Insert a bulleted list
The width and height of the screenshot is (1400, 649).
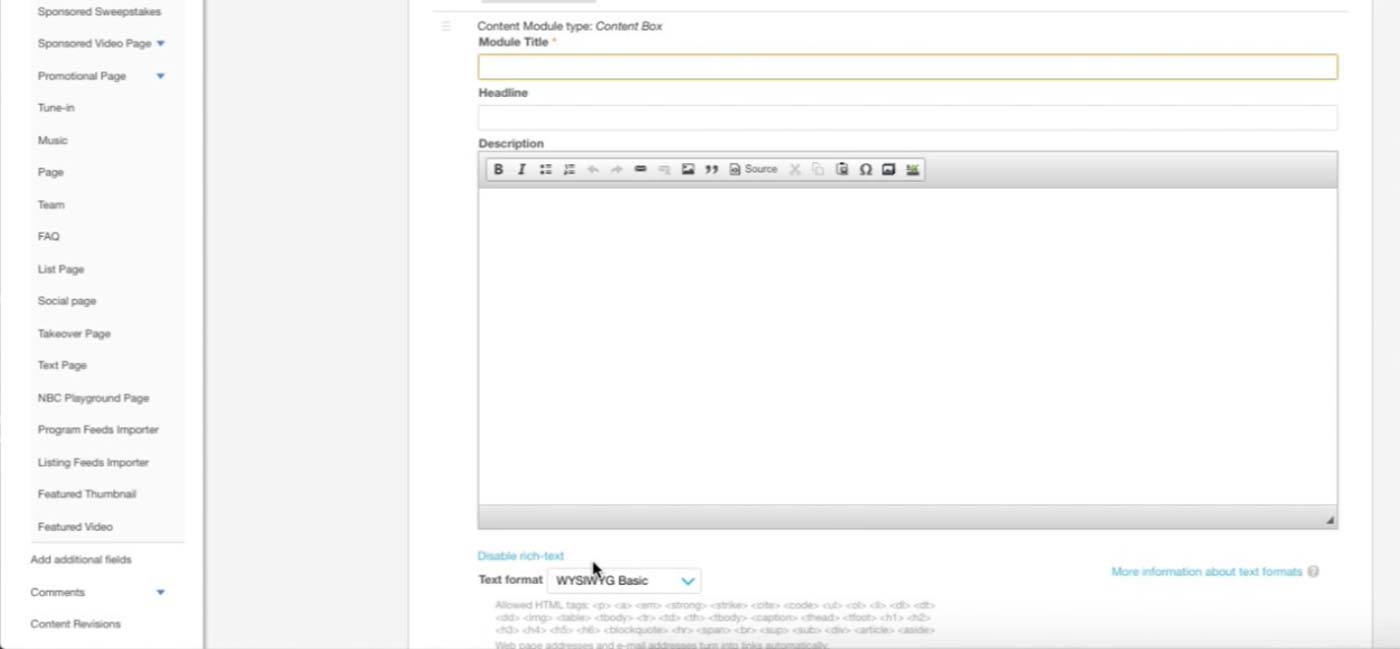pos(546,170)
